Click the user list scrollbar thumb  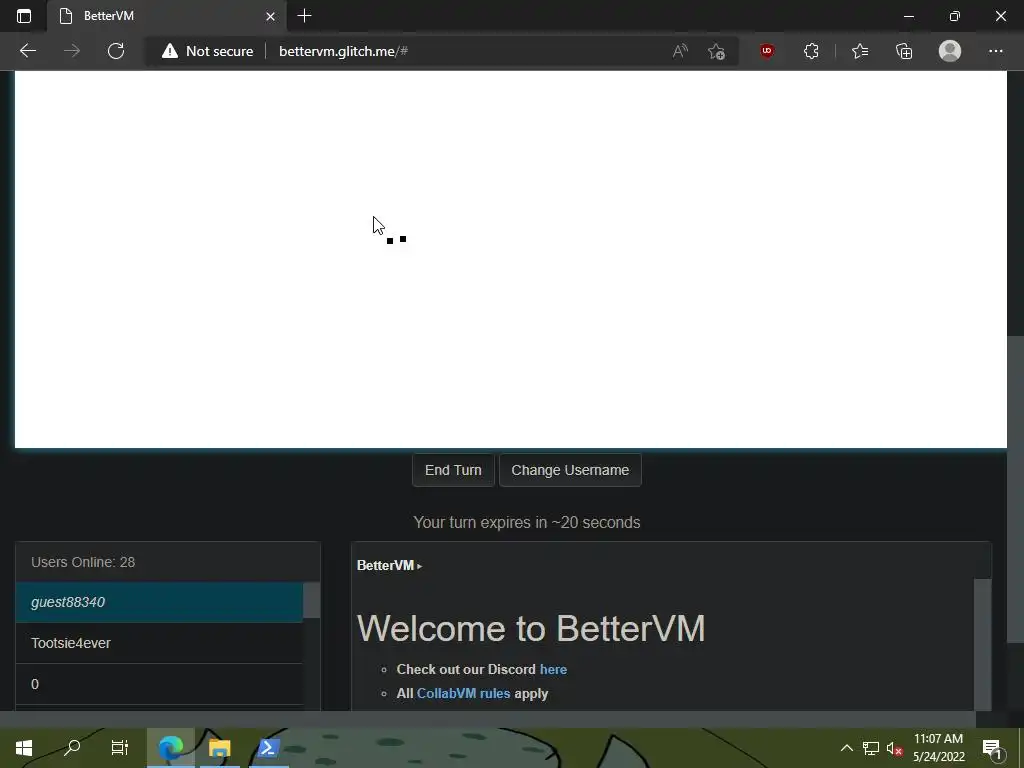click(312, 600)
